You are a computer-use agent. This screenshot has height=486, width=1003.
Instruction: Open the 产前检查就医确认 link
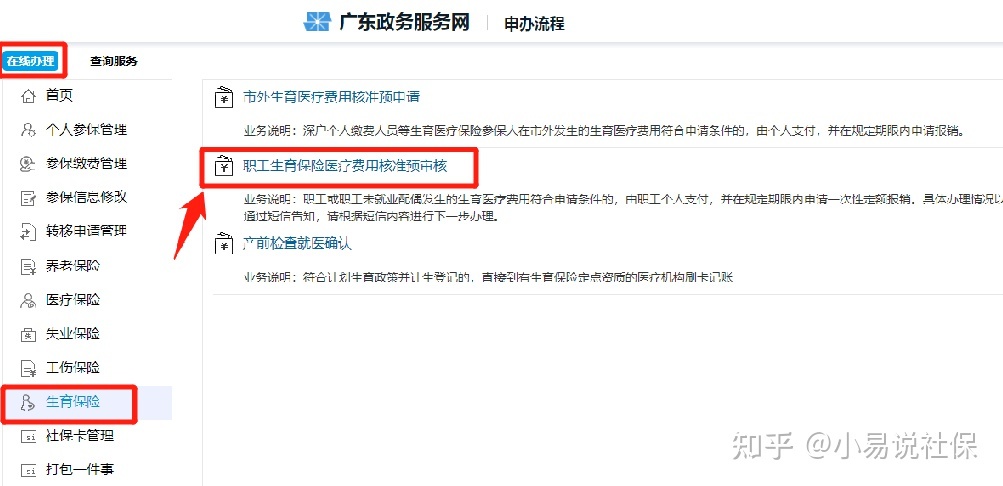coord(297,244)
